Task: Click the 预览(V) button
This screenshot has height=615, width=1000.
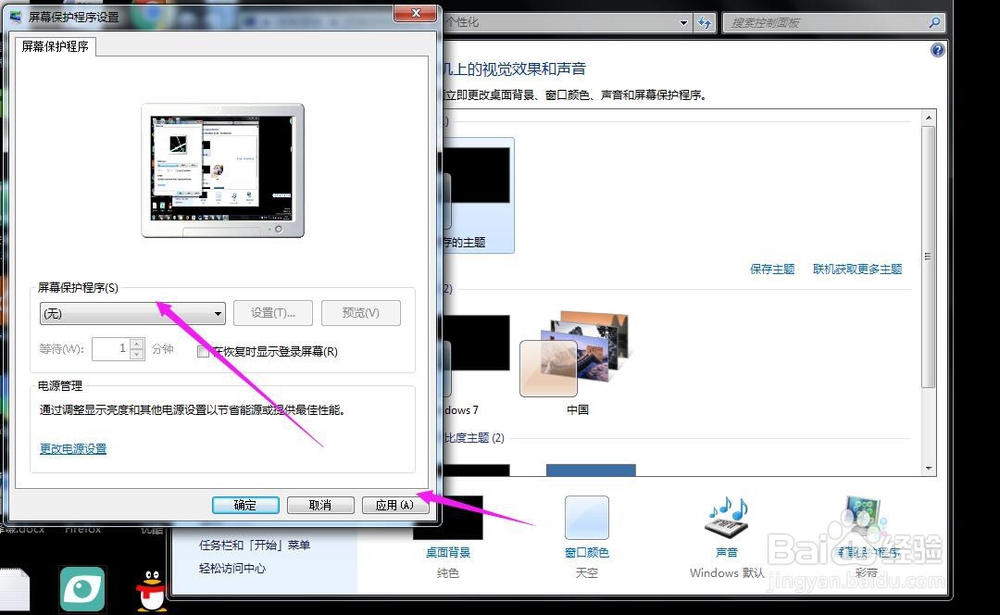Action: coord(361,313)
